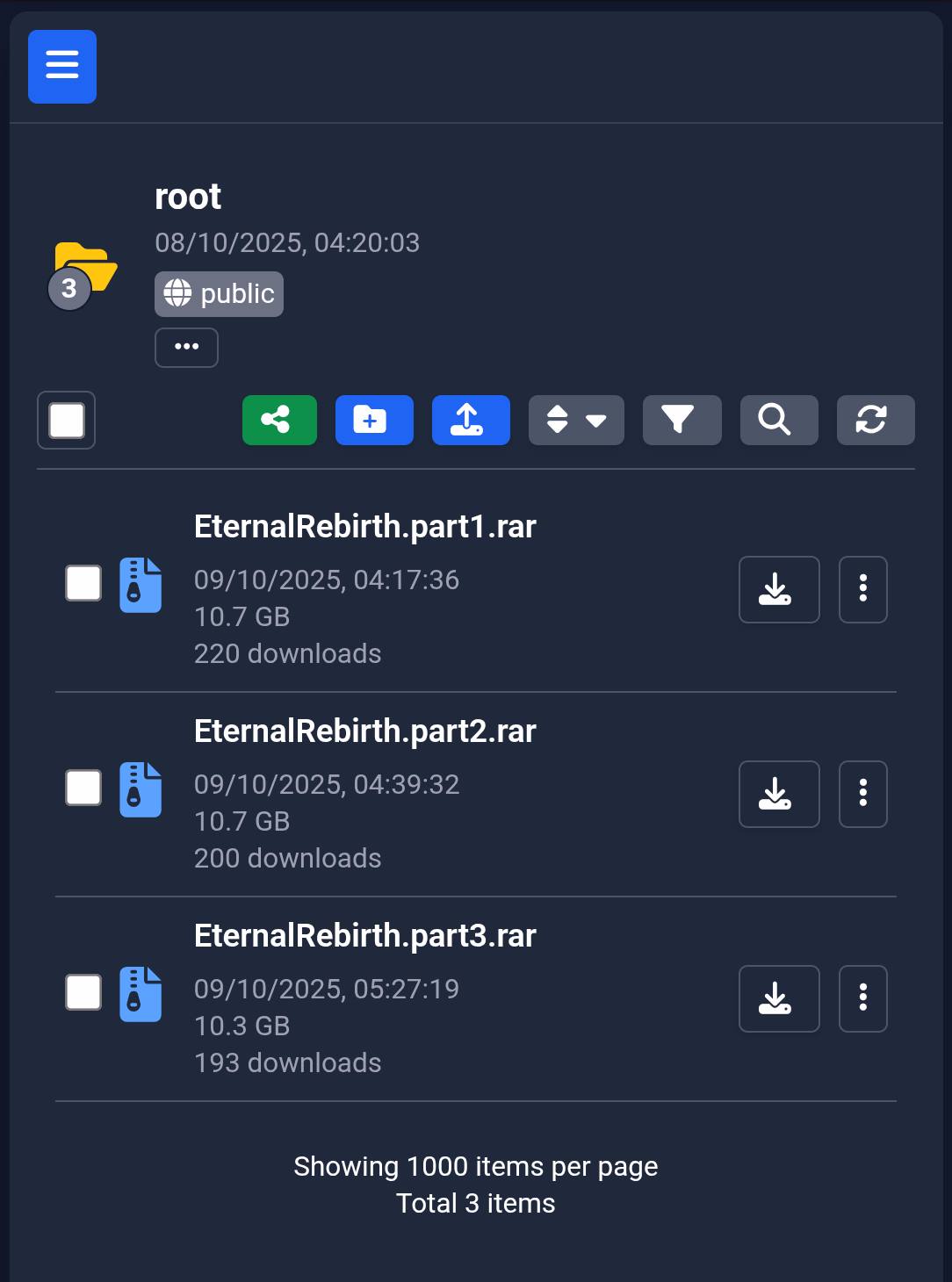952x1282 pixels.
Task: Toggle the select-all checkbox
Action: coord(67,420)
